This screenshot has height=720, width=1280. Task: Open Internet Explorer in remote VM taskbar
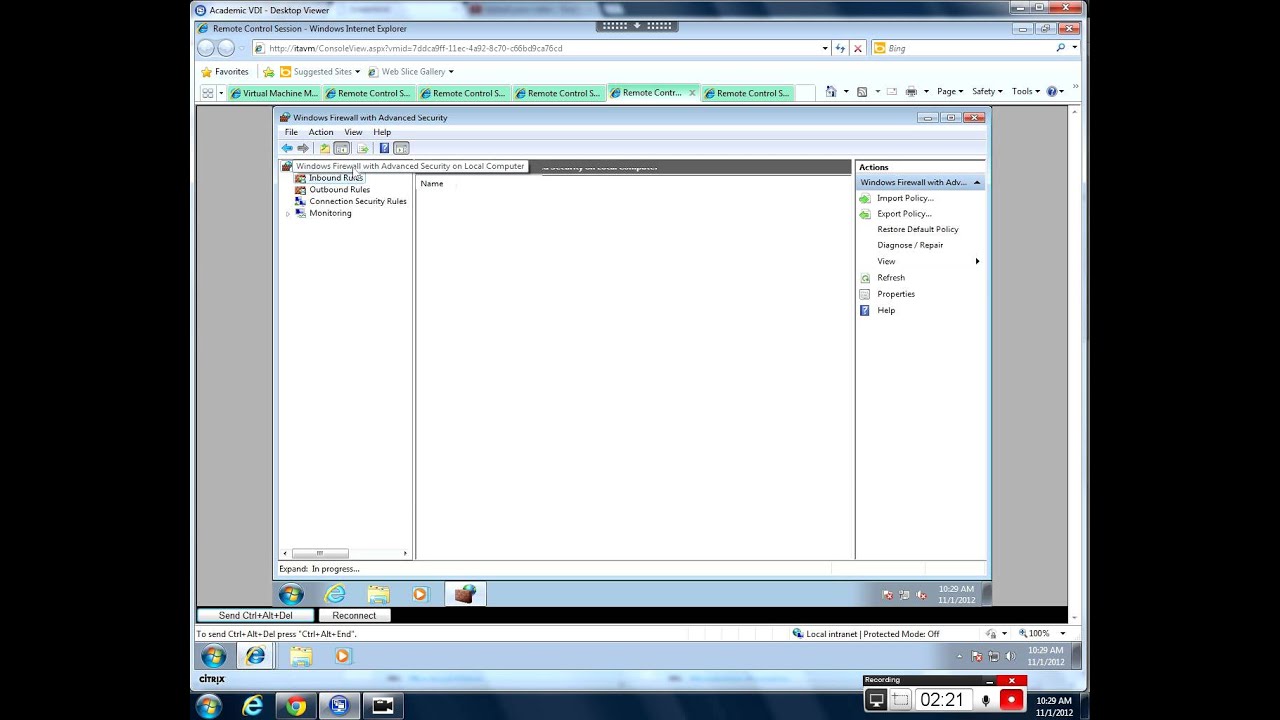click(x=336, y=594)
